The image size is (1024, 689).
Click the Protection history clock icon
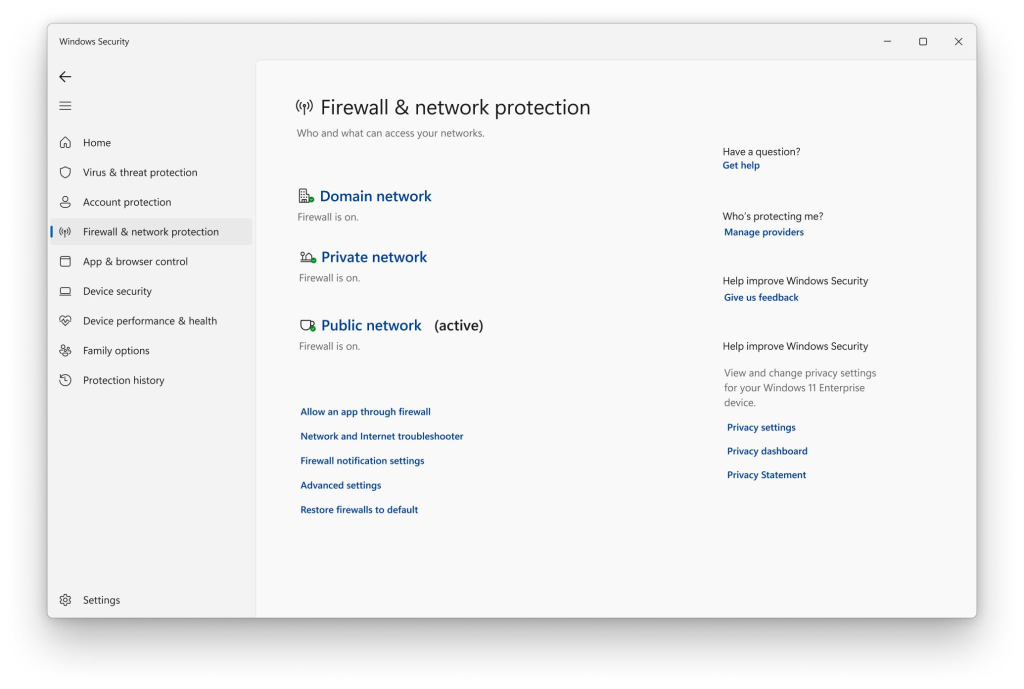click(x=65, y=381)
